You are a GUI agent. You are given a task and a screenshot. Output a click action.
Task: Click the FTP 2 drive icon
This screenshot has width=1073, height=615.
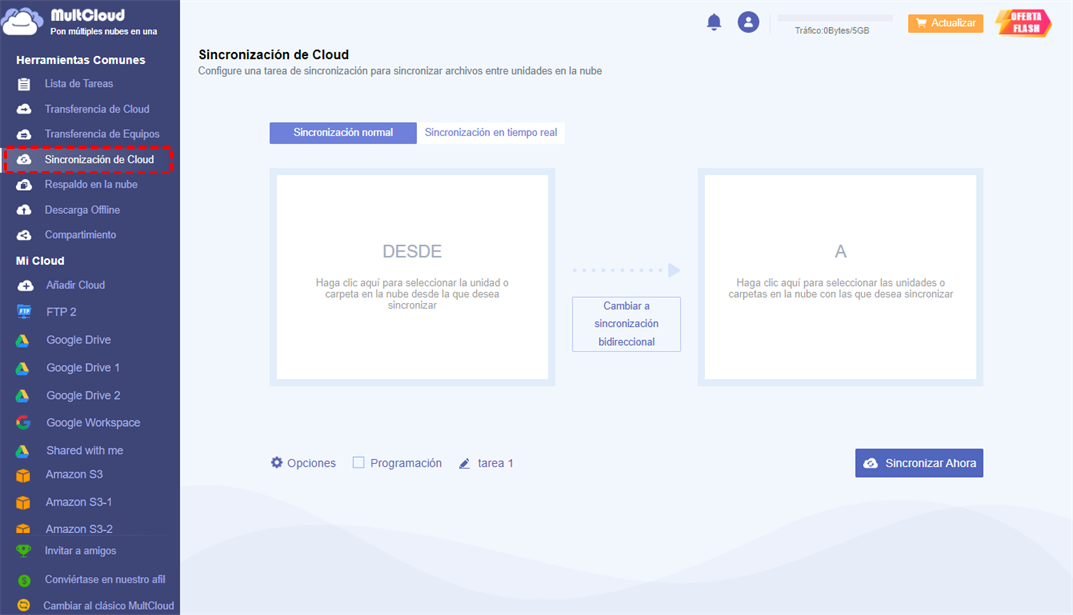(24, 312)
